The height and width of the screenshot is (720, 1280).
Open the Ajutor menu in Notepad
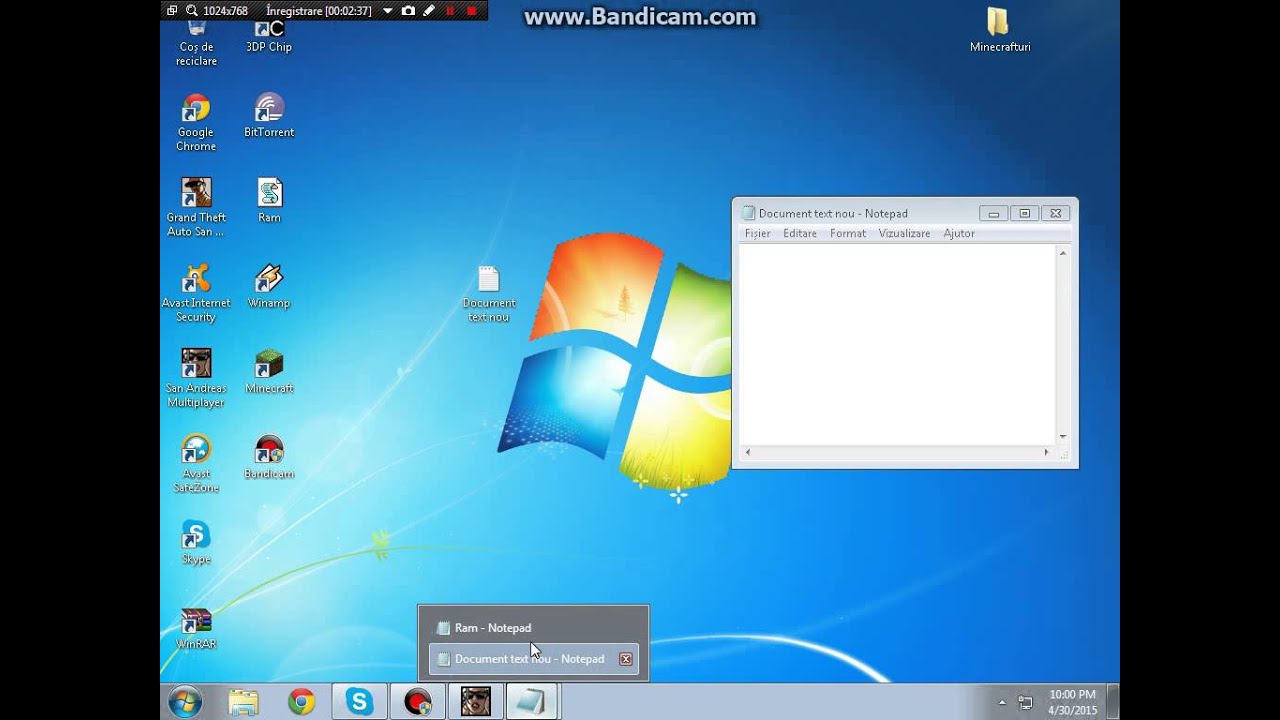[959, 233]
